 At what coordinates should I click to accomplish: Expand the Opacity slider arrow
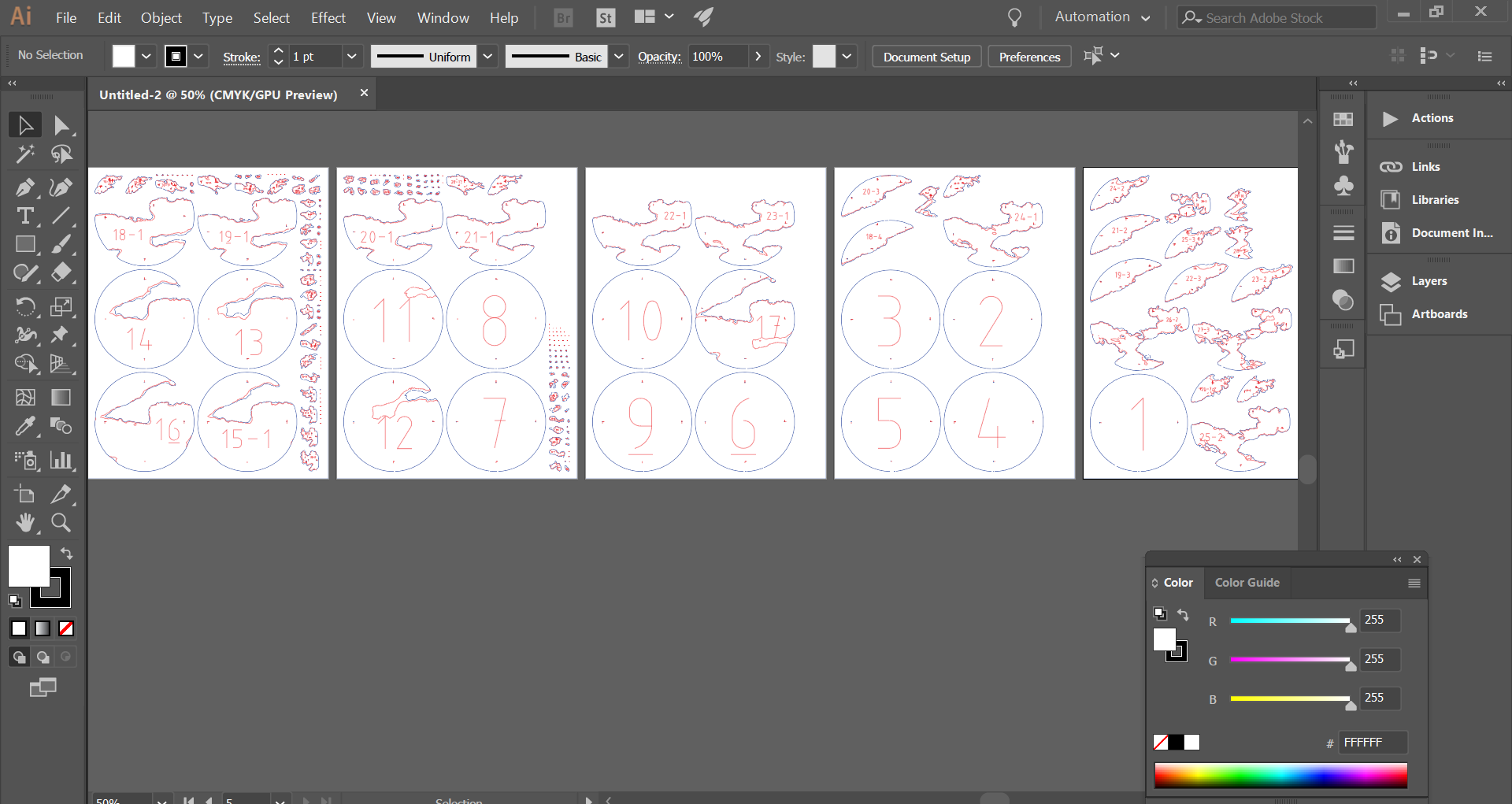click(x=758, y=56)
